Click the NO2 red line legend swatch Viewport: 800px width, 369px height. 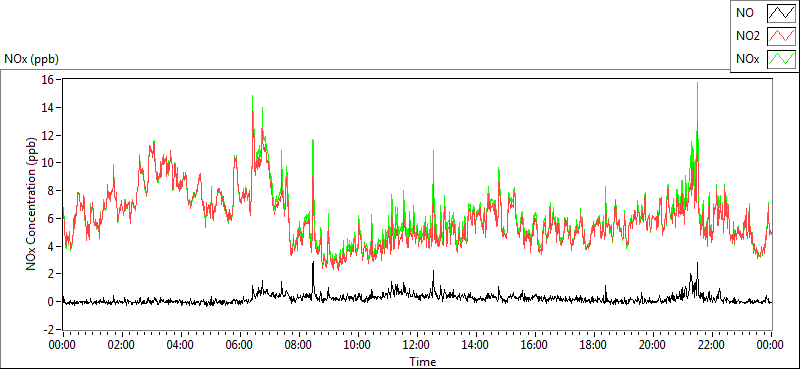click(781, 36)
